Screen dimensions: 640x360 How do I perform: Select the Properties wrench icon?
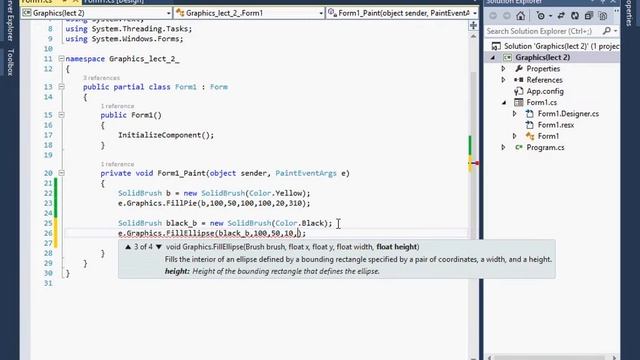tap(518, 69)
